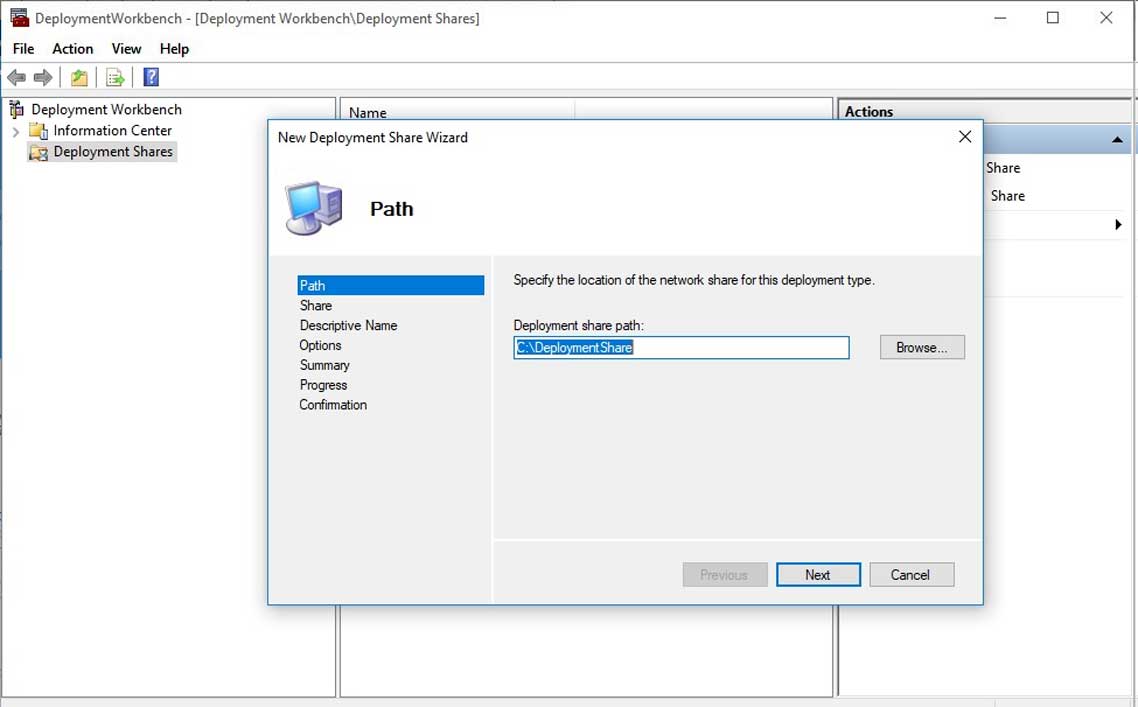Screen dimensions: 1138x707
Task: Click the disabled Previous button
Action: (x=724, y=574)
